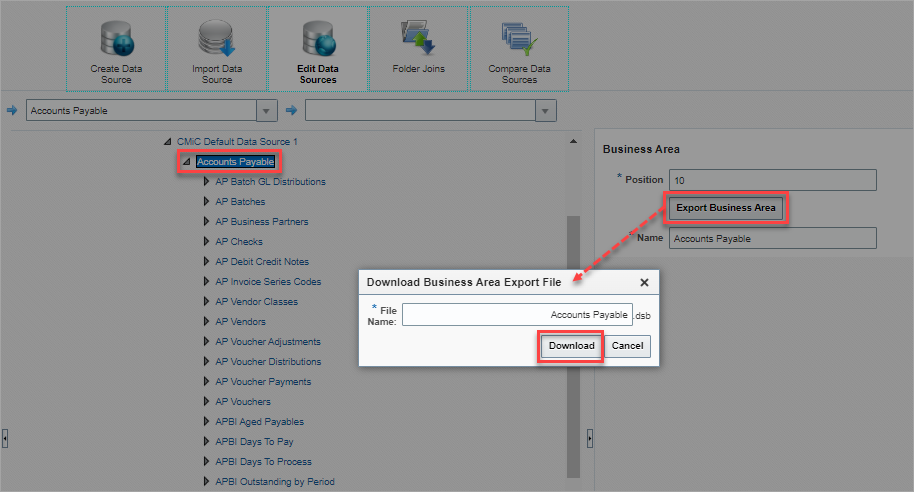Select the AP Checks folder label

[239, 241]
